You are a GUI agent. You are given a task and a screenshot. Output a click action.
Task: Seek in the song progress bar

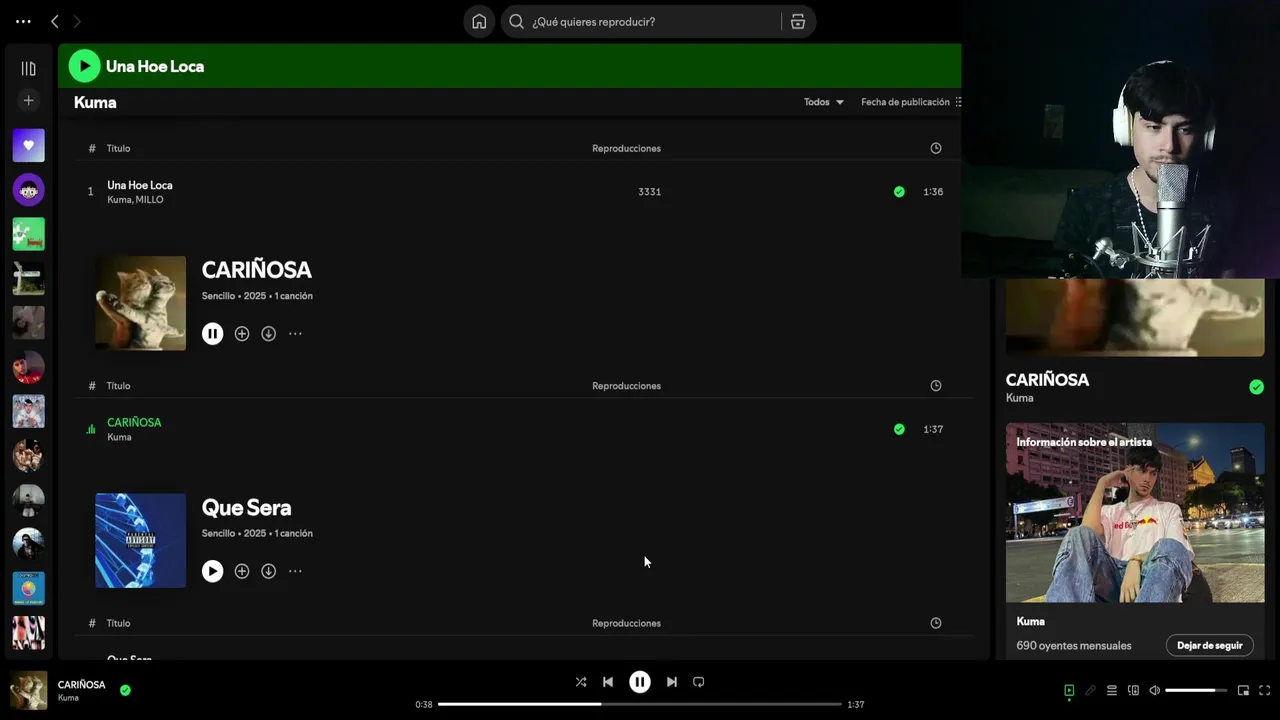click(x=640, y=704)
